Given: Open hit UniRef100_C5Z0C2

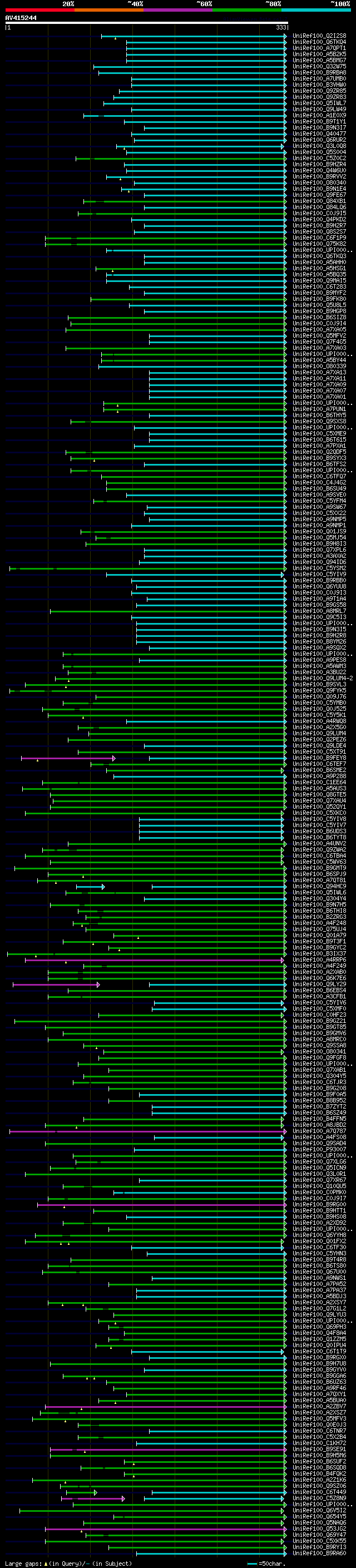Looking at the screenshot, I should (319, 159).
